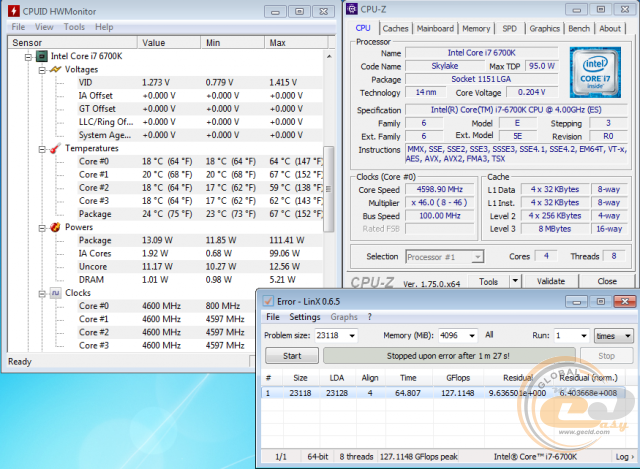The height and width of the screenshot is (469, 640).
Task: Click the Temperatures thermometer icon in HWMonitor
Action: click(x=55, y=149)
